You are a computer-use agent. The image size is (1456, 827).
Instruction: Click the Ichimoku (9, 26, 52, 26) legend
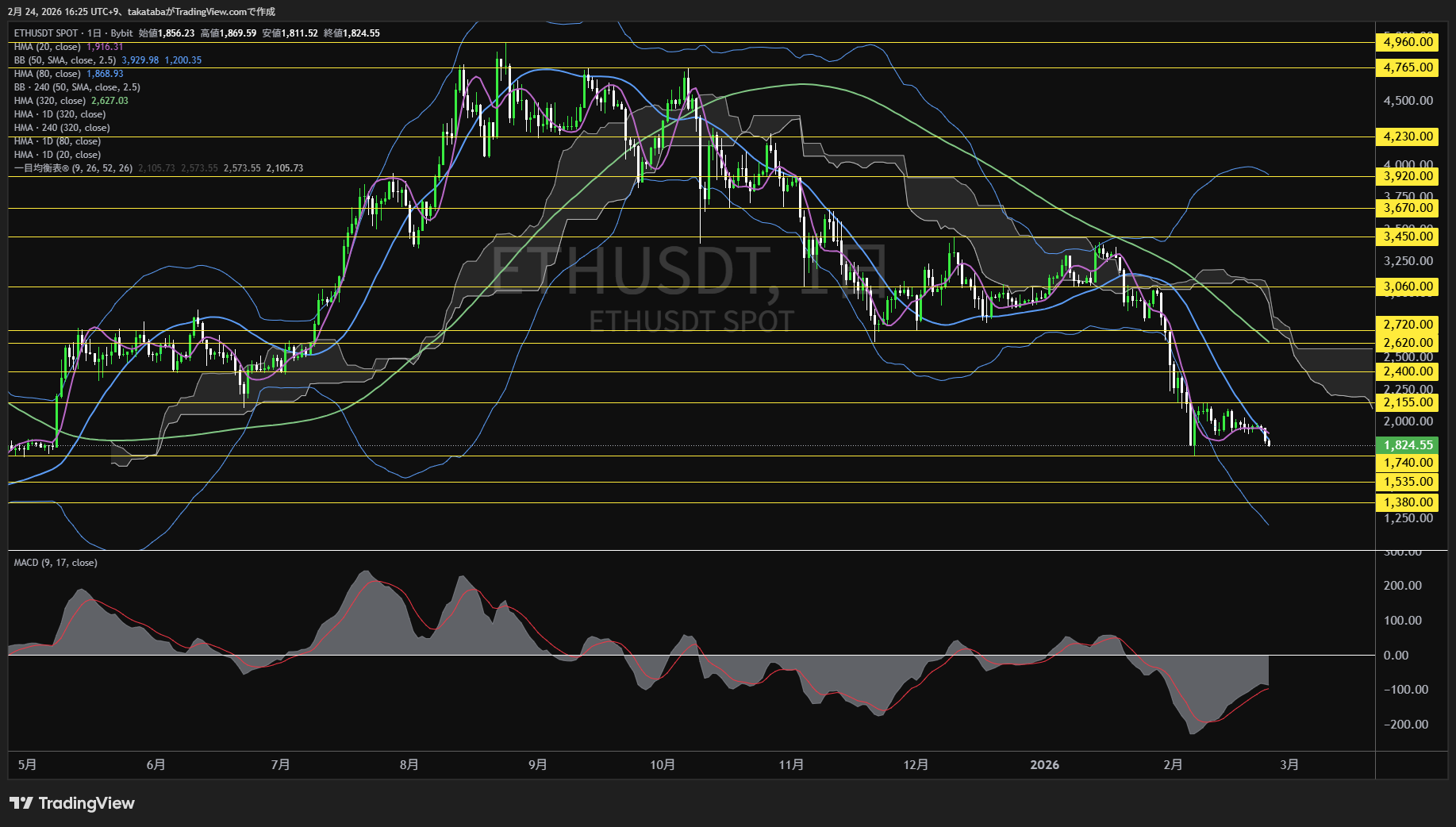click(x=73, y=168)
